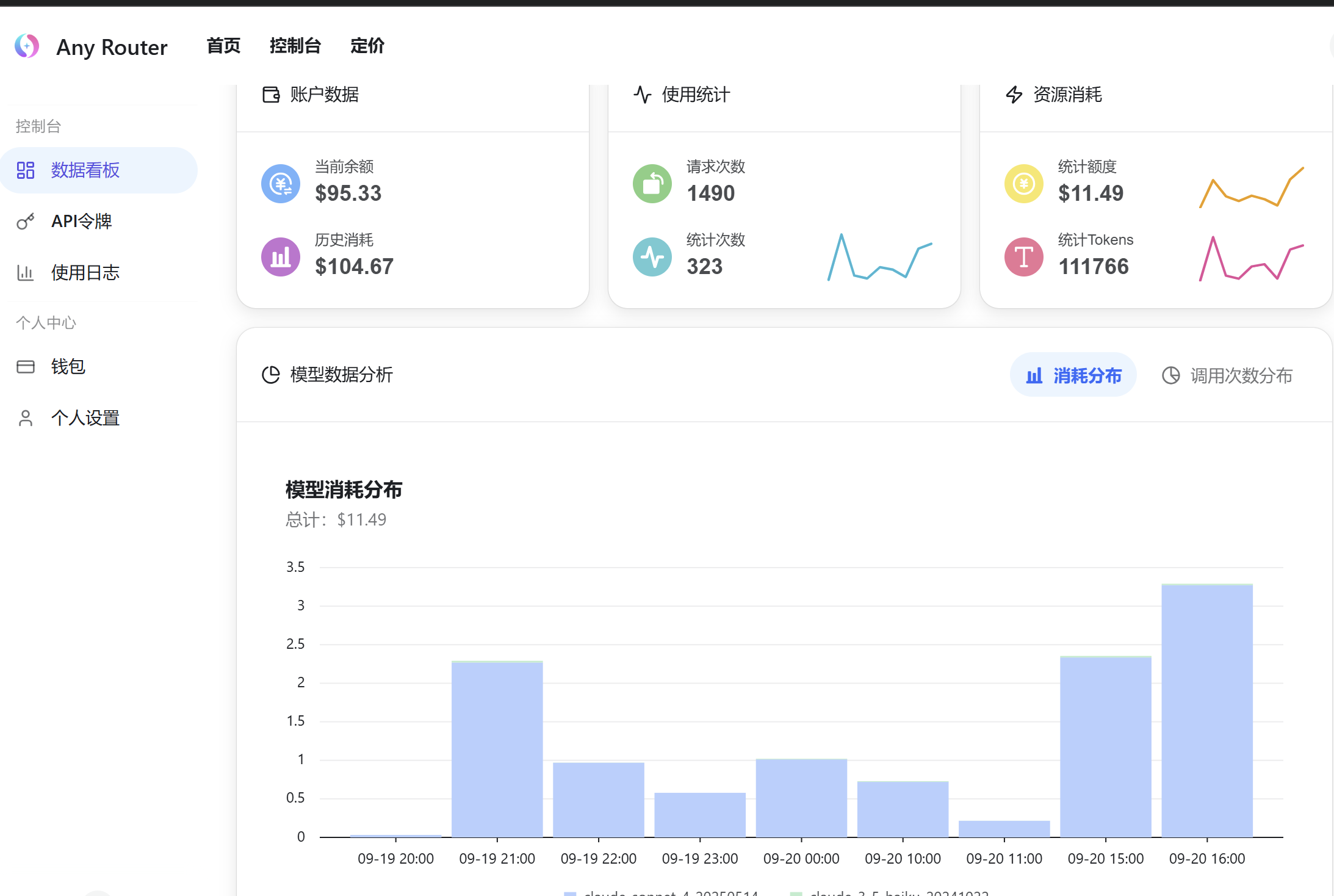Image resolution: width=1334 pixels, height=896 pixels.
Task: Click the Any Router logo icon
Action: point(27,46)
